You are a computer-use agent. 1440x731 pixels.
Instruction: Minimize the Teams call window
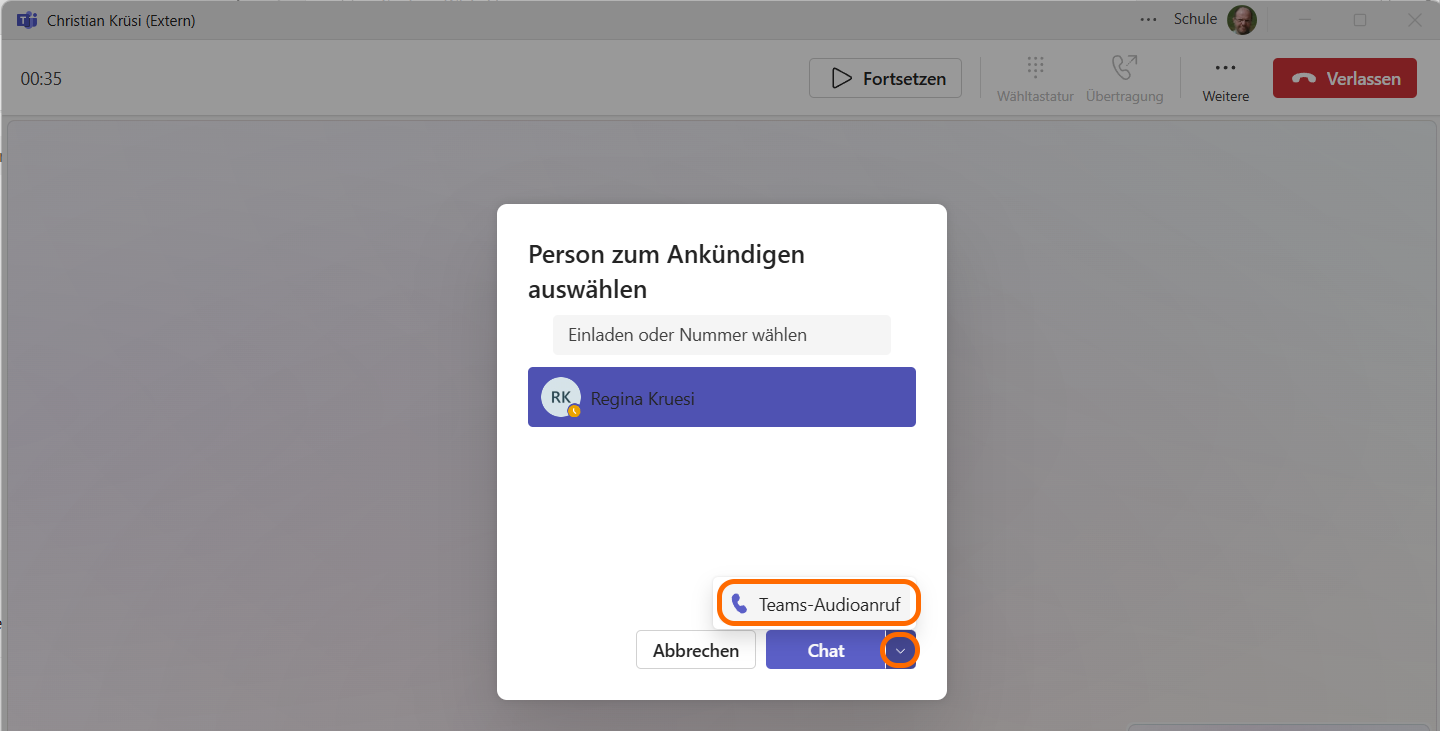pos(1305,20)
